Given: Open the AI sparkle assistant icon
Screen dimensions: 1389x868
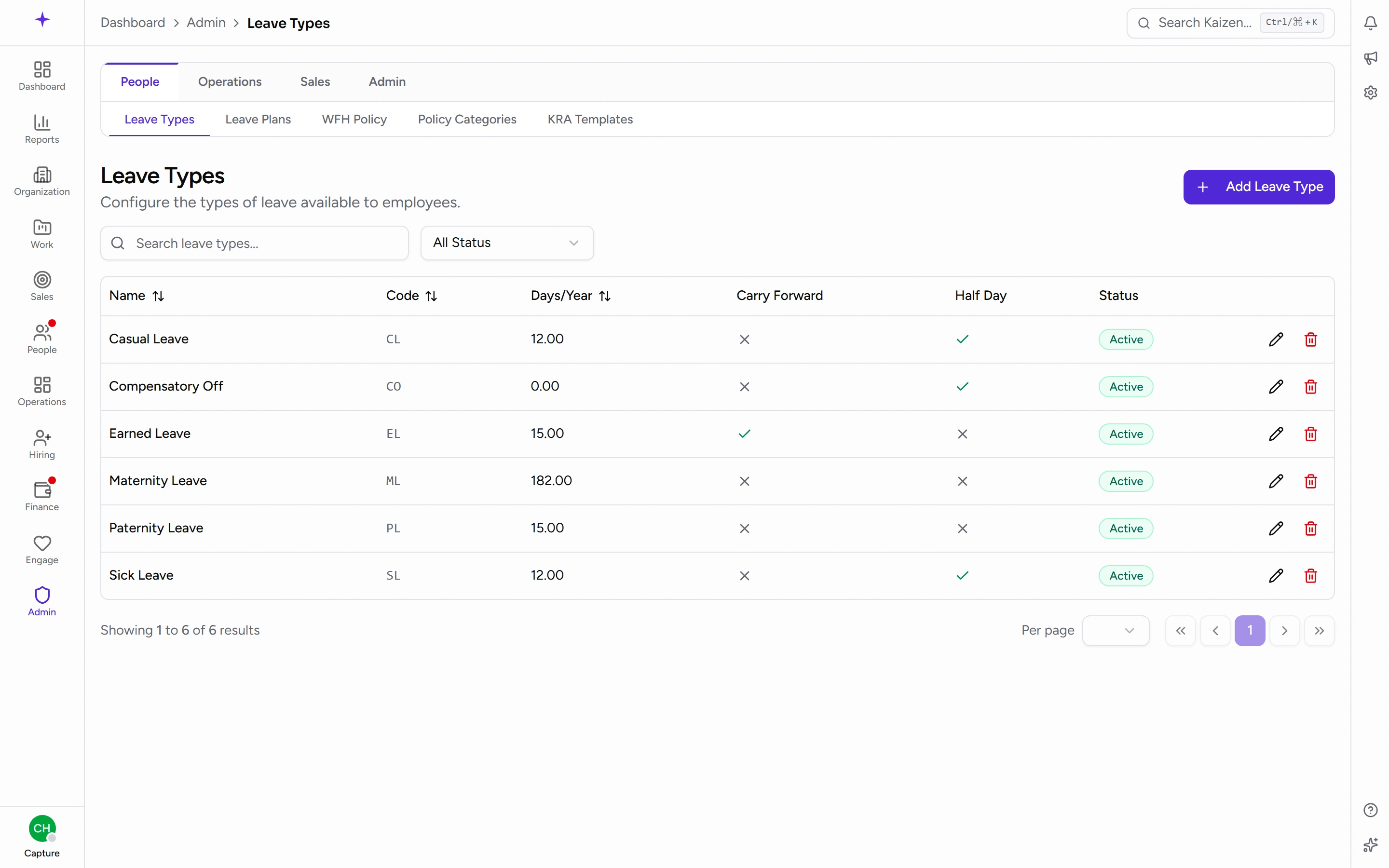Looking at the screenshot, I should [x=1370, y=845].
